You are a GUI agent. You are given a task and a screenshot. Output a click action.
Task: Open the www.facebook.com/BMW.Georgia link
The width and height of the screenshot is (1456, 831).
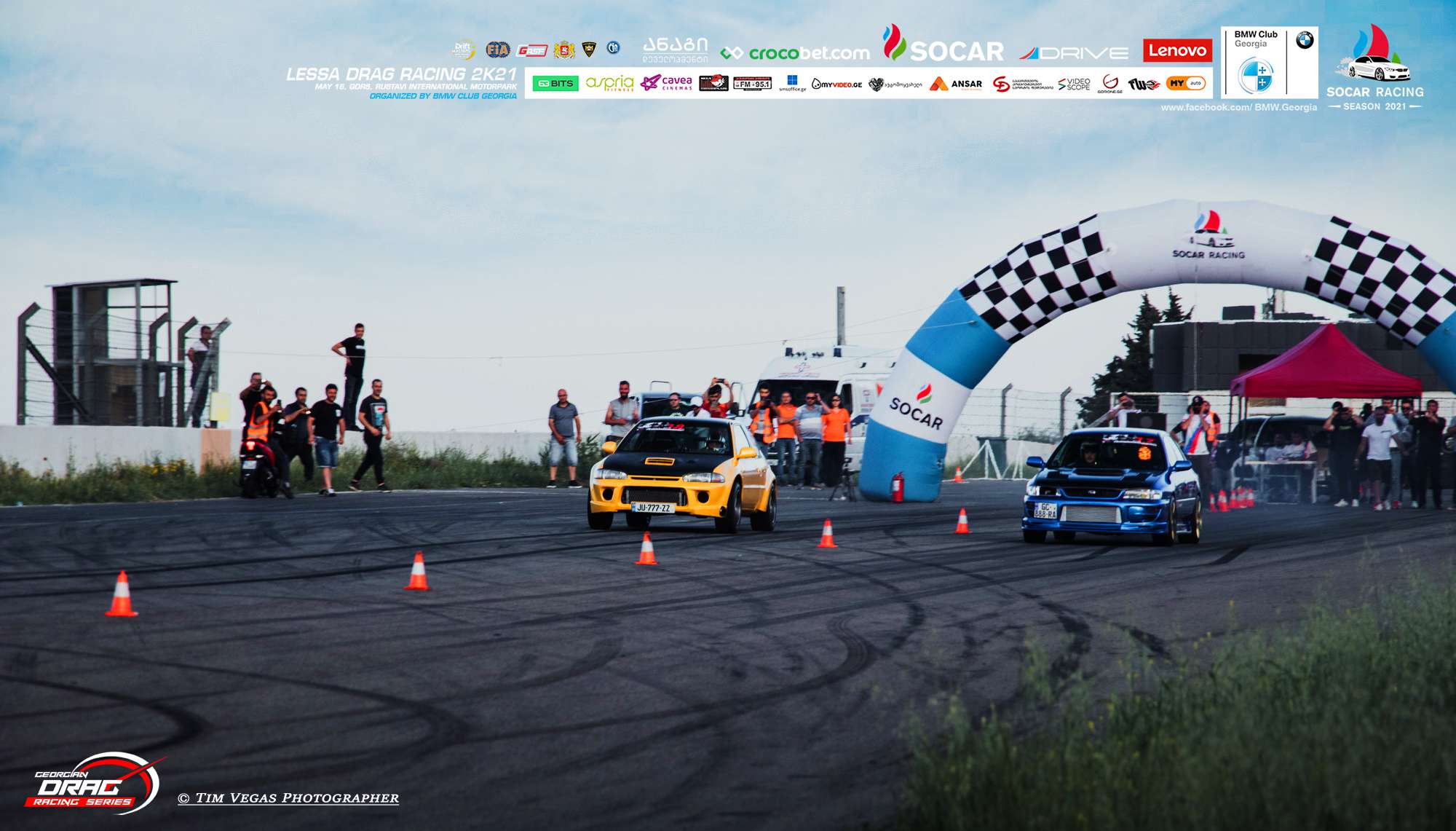(1239, 107)
